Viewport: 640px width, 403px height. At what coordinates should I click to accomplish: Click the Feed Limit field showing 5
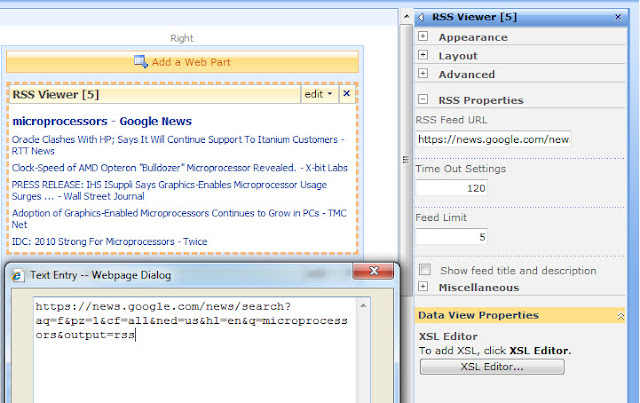coord(451,237)
